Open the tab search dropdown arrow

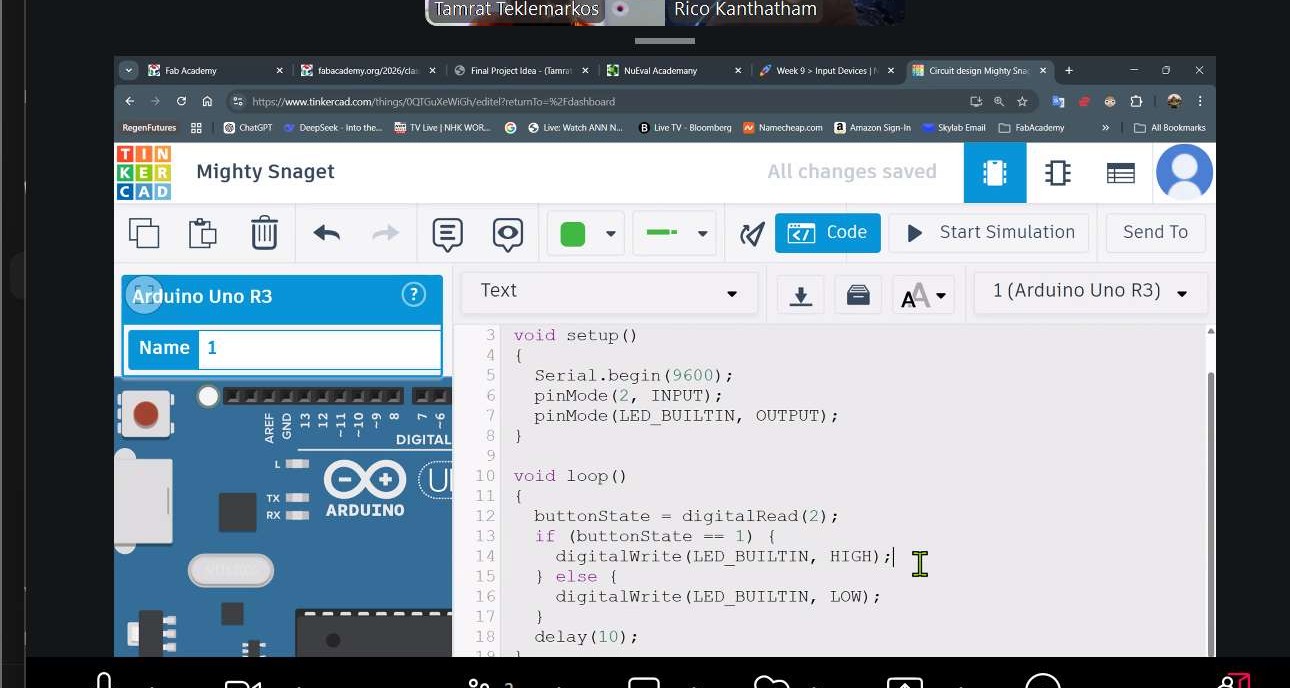pos(128,71)
